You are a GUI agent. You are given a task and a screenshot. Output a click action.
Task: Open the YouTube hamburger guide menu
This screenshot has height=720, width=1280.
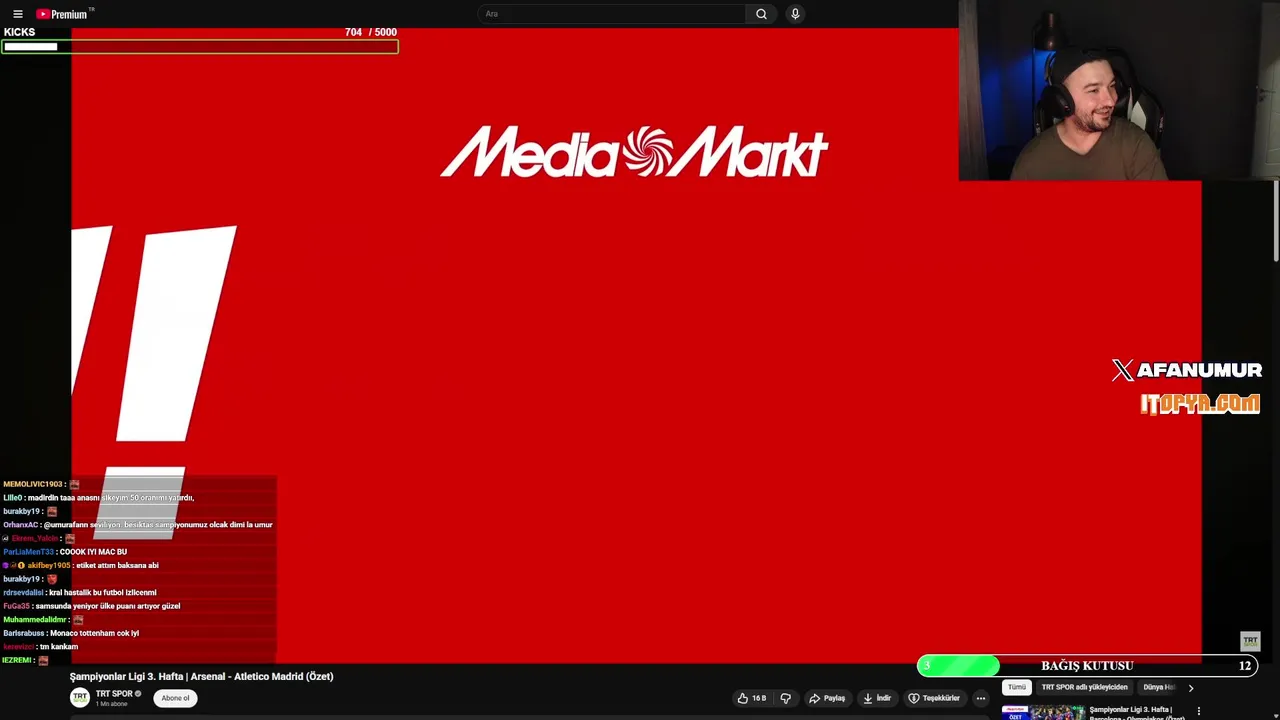click(x=17, y=14)
